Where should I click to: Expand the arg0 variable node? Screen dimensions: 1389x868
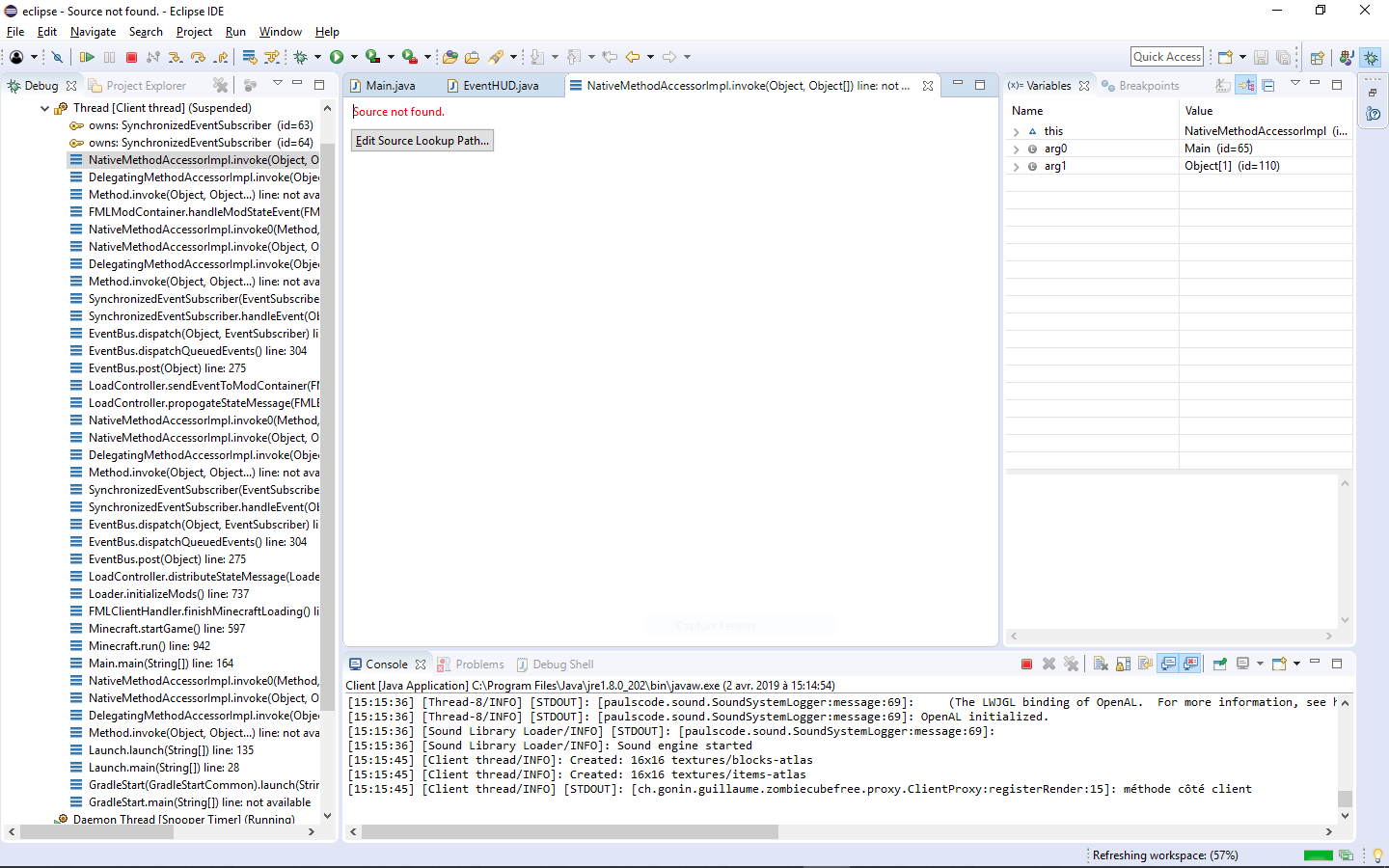pos(1016,149)
